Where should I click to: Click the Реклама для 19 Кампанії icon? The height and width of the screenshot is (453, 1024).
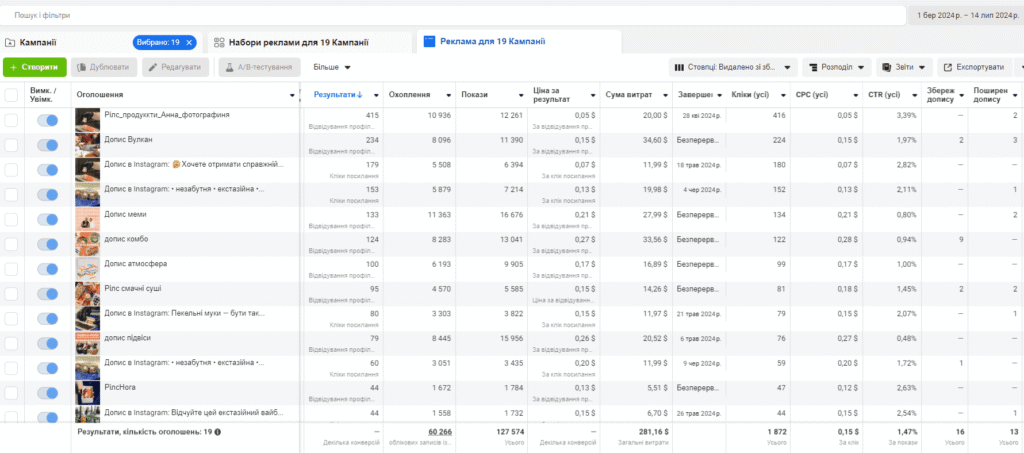click(429, 42)
